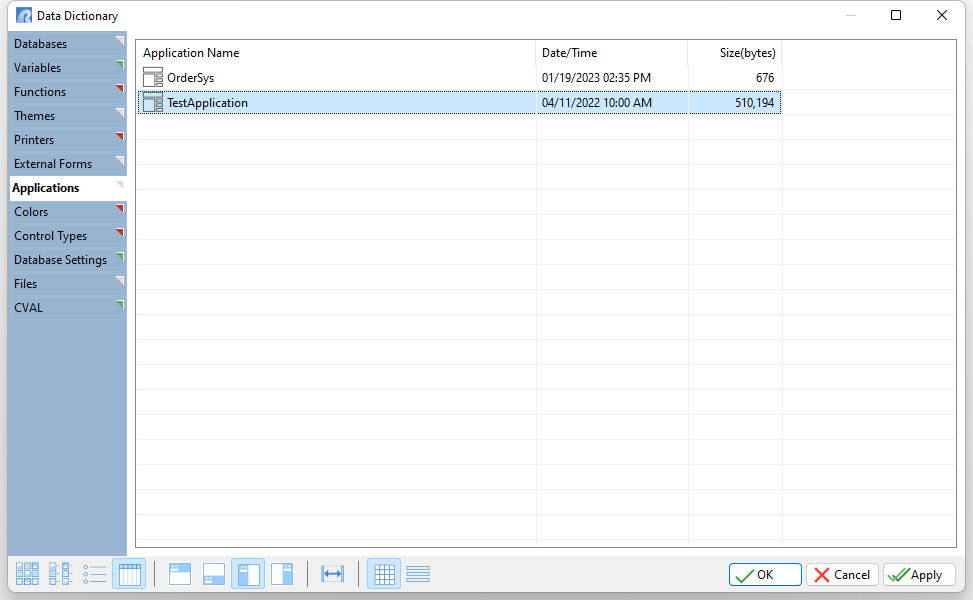
Task: Click the auto-fit column width icon
Action: click(333, 574)
